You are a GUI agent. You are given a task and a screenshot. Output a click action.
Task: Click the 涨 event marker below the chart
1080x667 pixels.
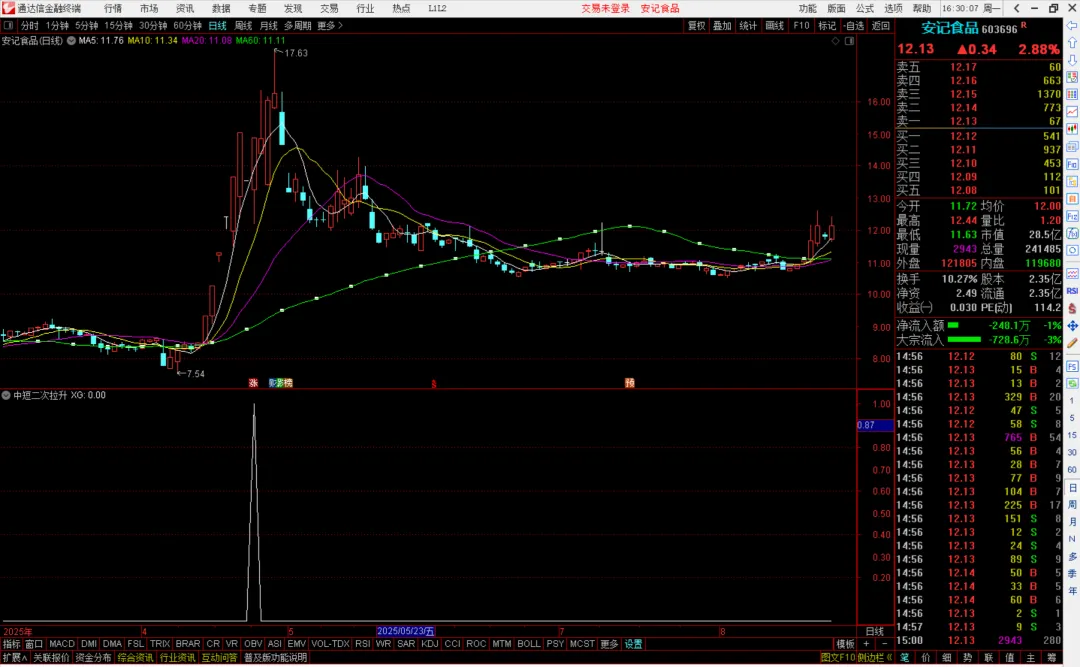coord(253,383)
